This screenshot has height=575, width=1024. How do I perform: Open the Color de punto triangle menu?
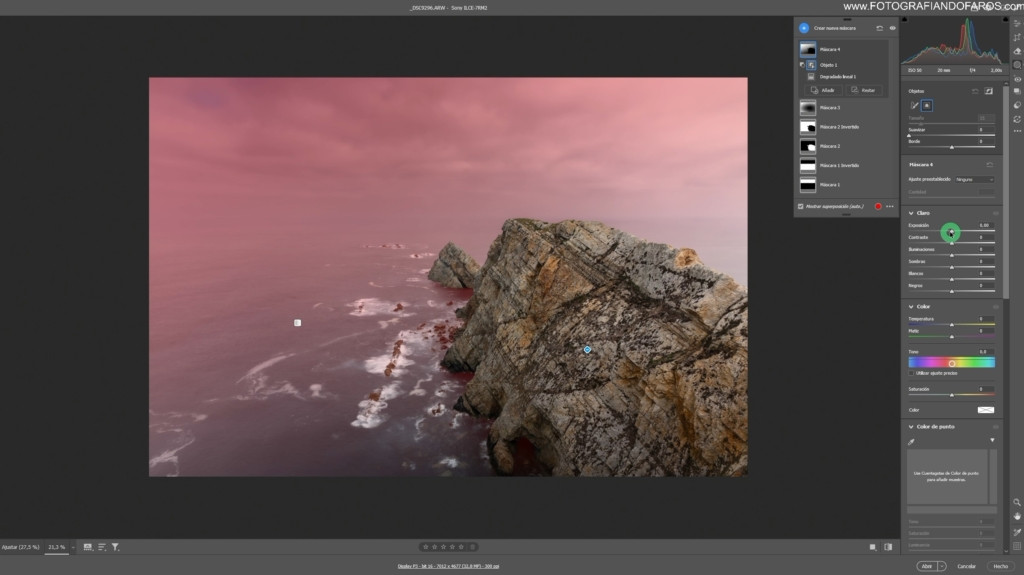pos(992,440)
